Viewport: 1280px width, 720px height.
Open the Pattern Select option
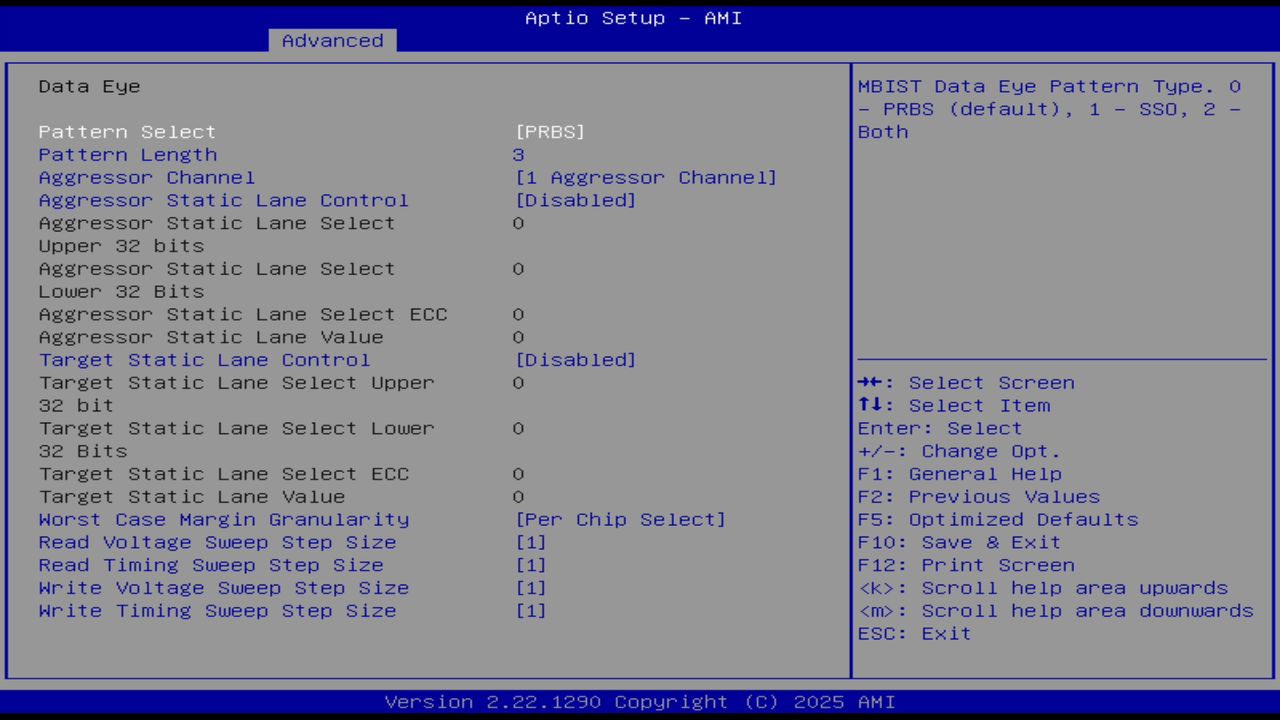(x=127, y=131)
